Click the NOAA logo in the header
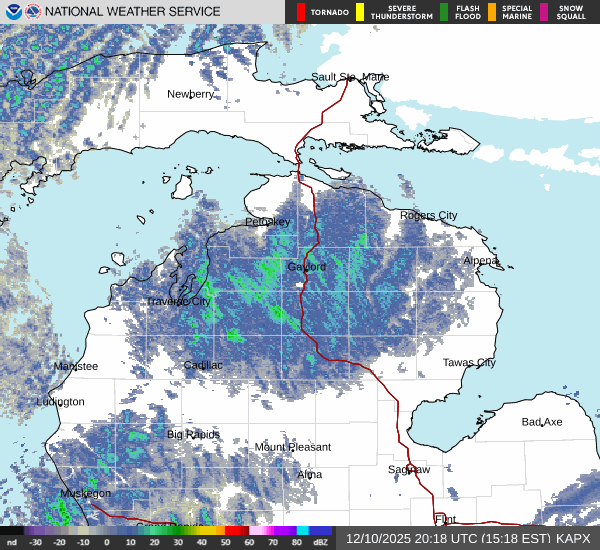 click(13, 12)
